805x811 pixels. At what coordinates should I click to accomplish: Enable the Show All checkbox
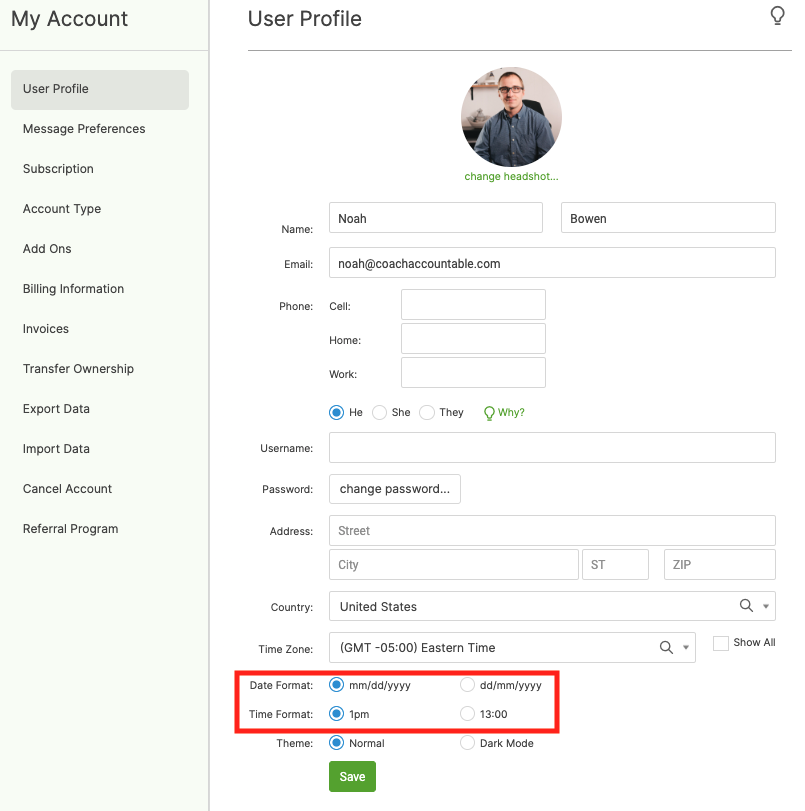click(x=720, y=643)
